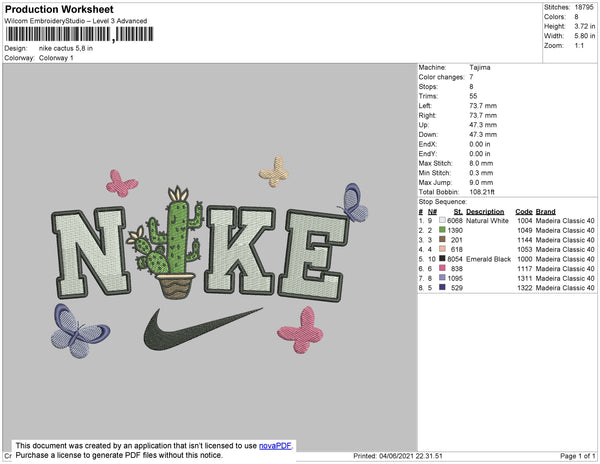Select thread code 1049
The height and width of the screenshot is (464, 600).
525,230
